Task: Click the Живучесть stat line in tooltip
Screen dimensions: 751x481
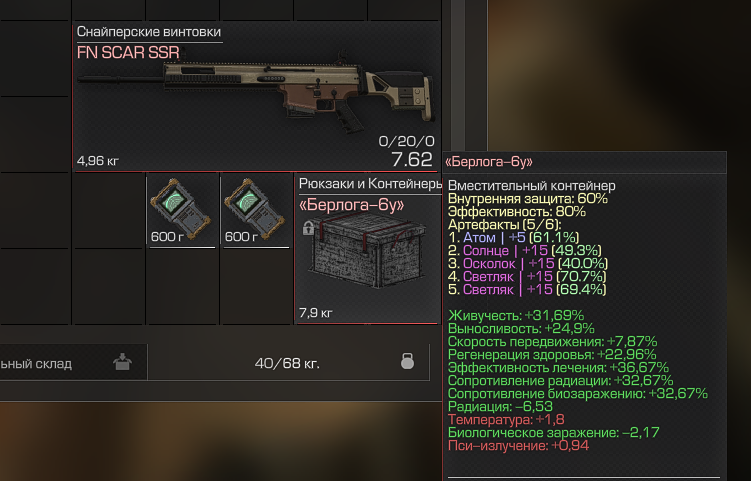Action: [516, 315]
